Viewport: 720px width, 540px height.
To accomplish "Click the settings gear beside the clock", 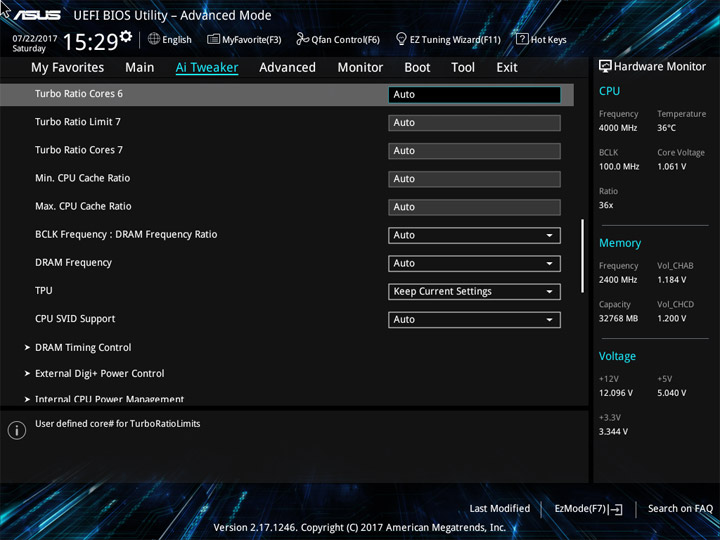I will (125, 36).
